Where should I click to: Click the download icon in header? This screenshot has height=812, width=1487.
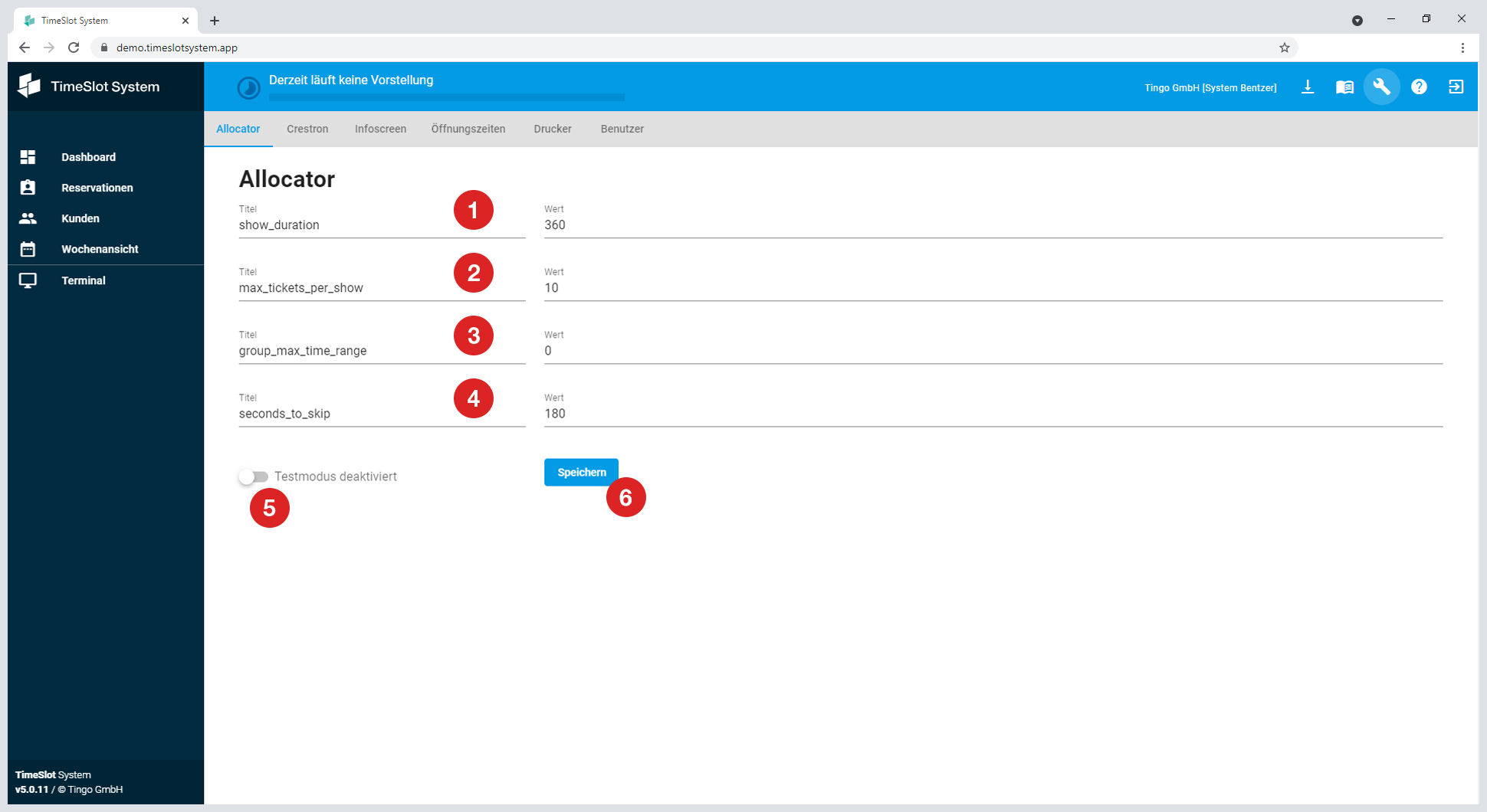1308,87
